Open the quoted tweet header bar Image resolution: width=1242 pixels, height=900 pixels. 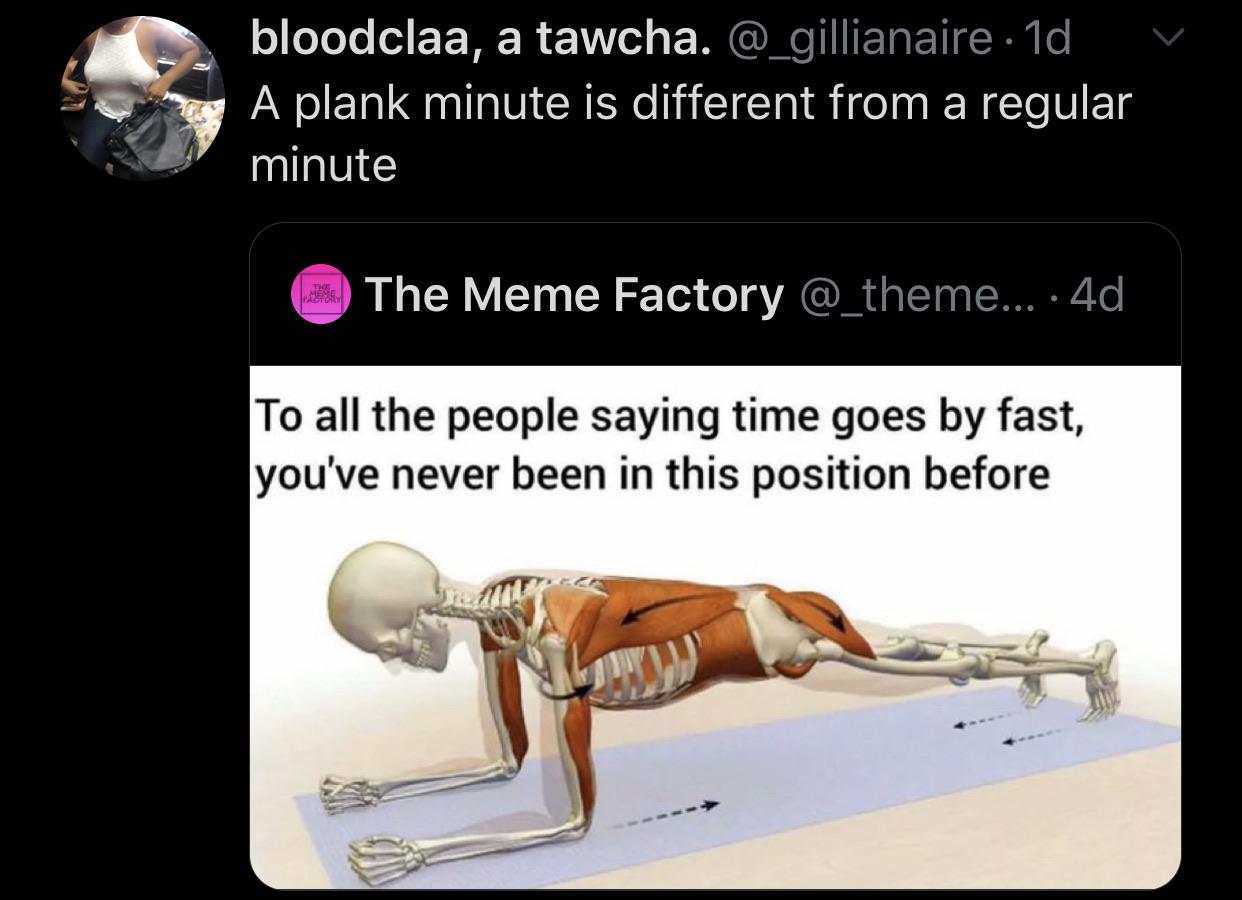click(715, 295)
